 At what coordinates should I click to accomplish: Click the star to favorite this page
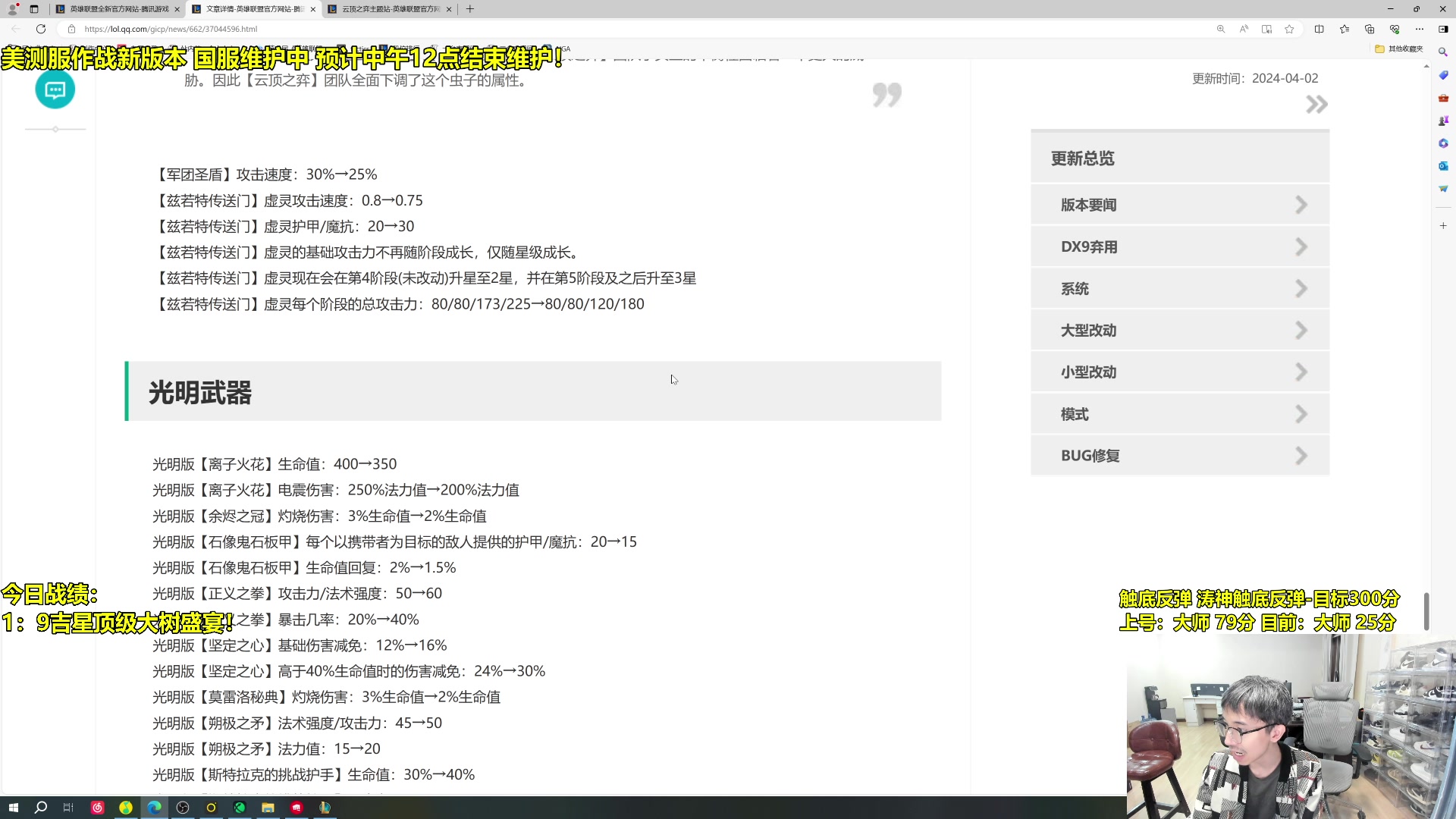point(1289,29)
